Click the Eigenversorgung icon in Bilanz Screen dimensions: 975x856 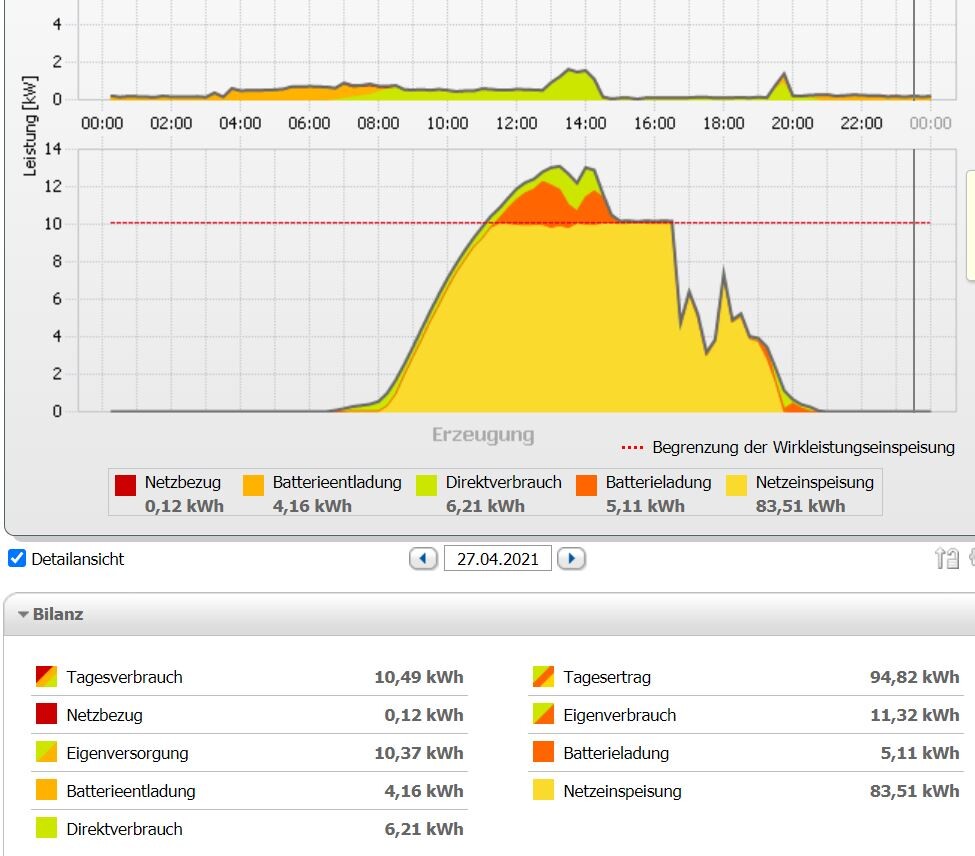[46, 753]
